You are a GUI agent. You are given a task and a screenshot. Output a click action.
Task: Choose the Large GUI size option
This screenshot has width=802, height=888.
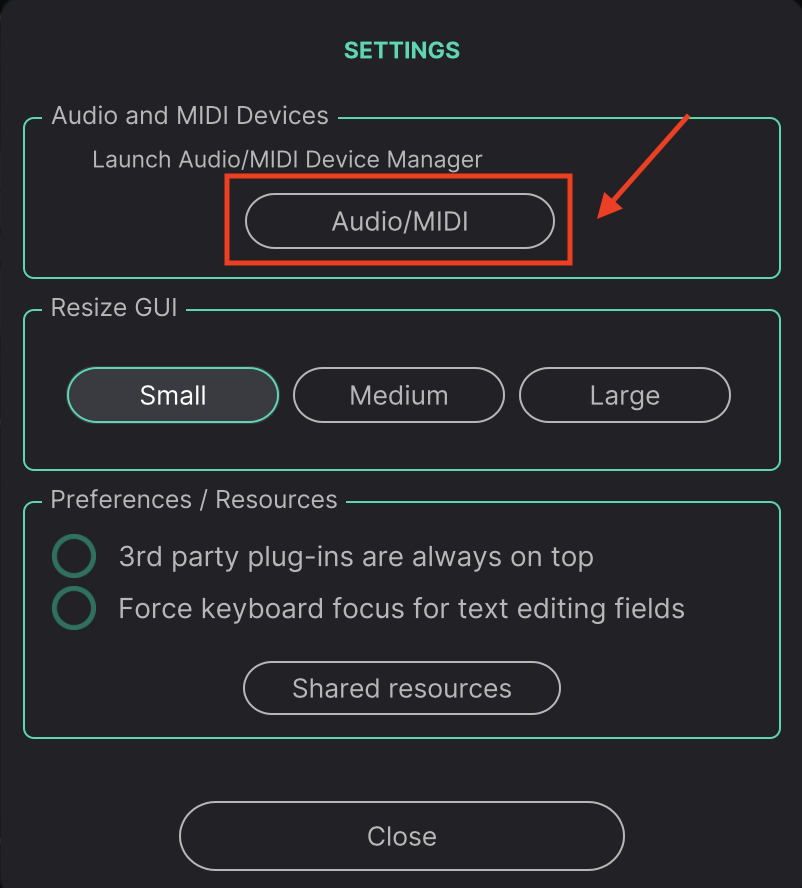(625, 395)
